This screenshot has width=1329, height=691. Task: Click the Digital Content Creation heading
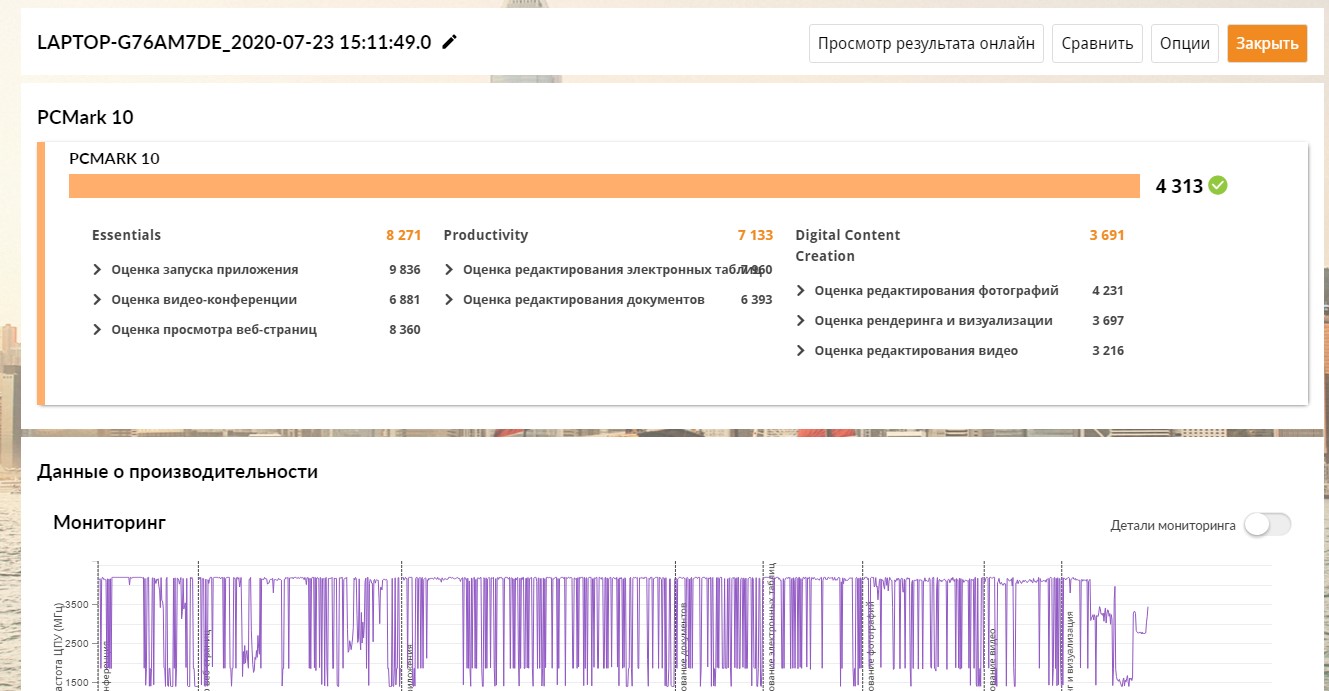[848, 246]
